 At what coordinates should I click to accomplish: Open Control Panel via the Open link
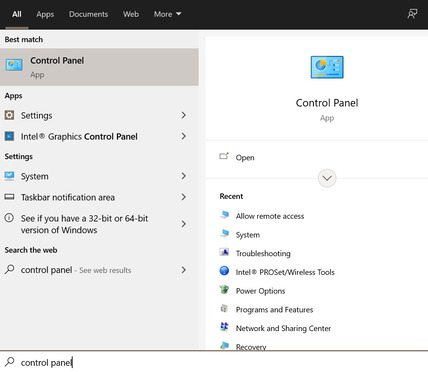point(245,158)
